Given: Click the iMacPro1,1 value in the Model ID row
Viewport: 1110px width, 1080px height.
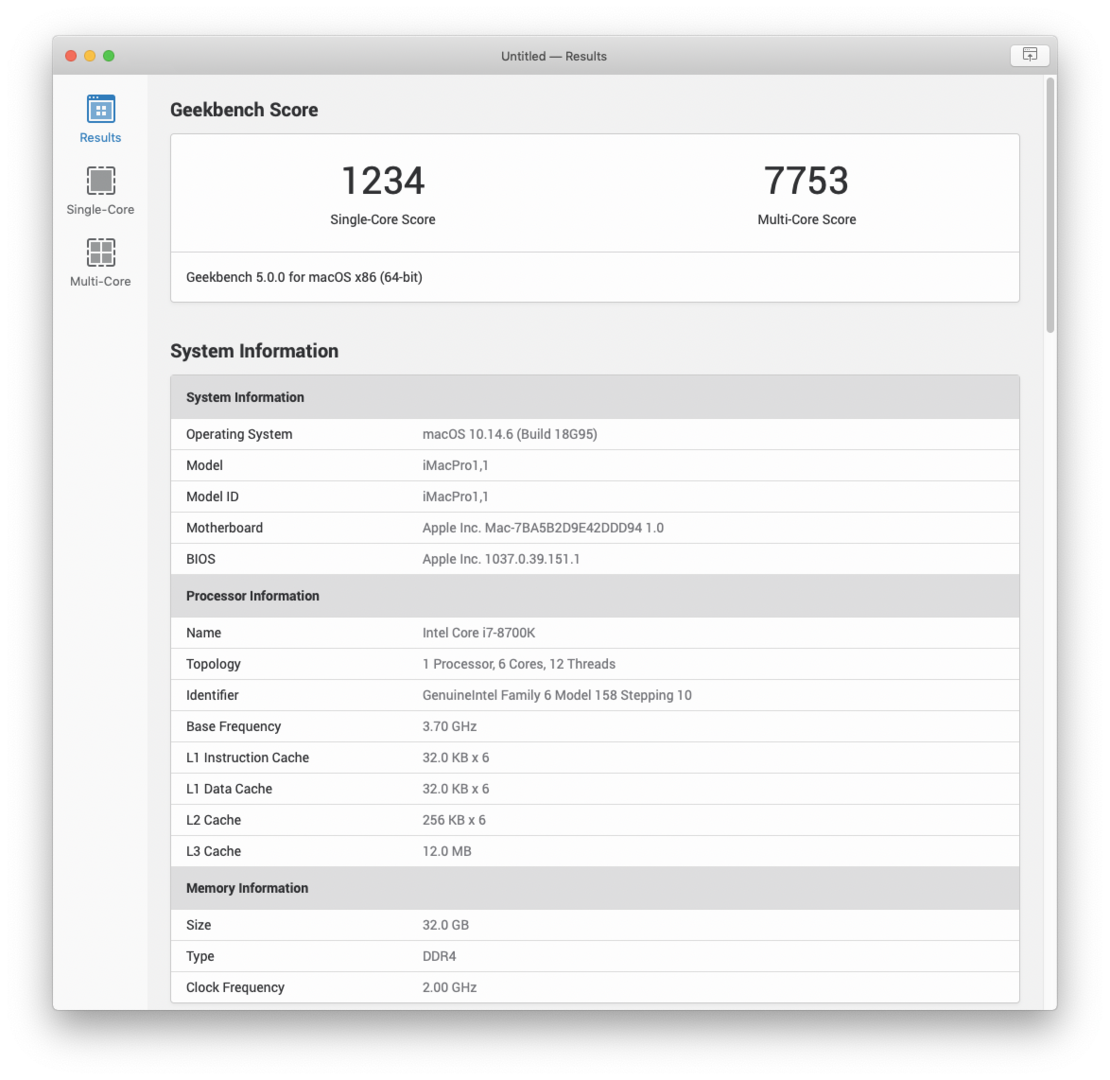Looking at the screenshot, I should click(x=455, y=496).
